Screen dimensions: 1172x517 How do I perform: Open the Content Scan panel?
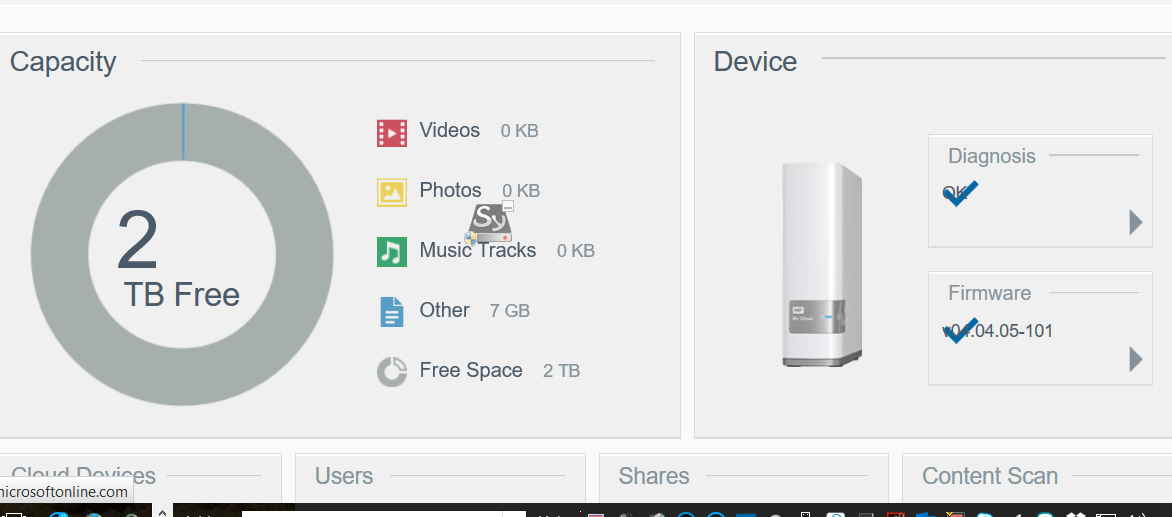[990, 477]
